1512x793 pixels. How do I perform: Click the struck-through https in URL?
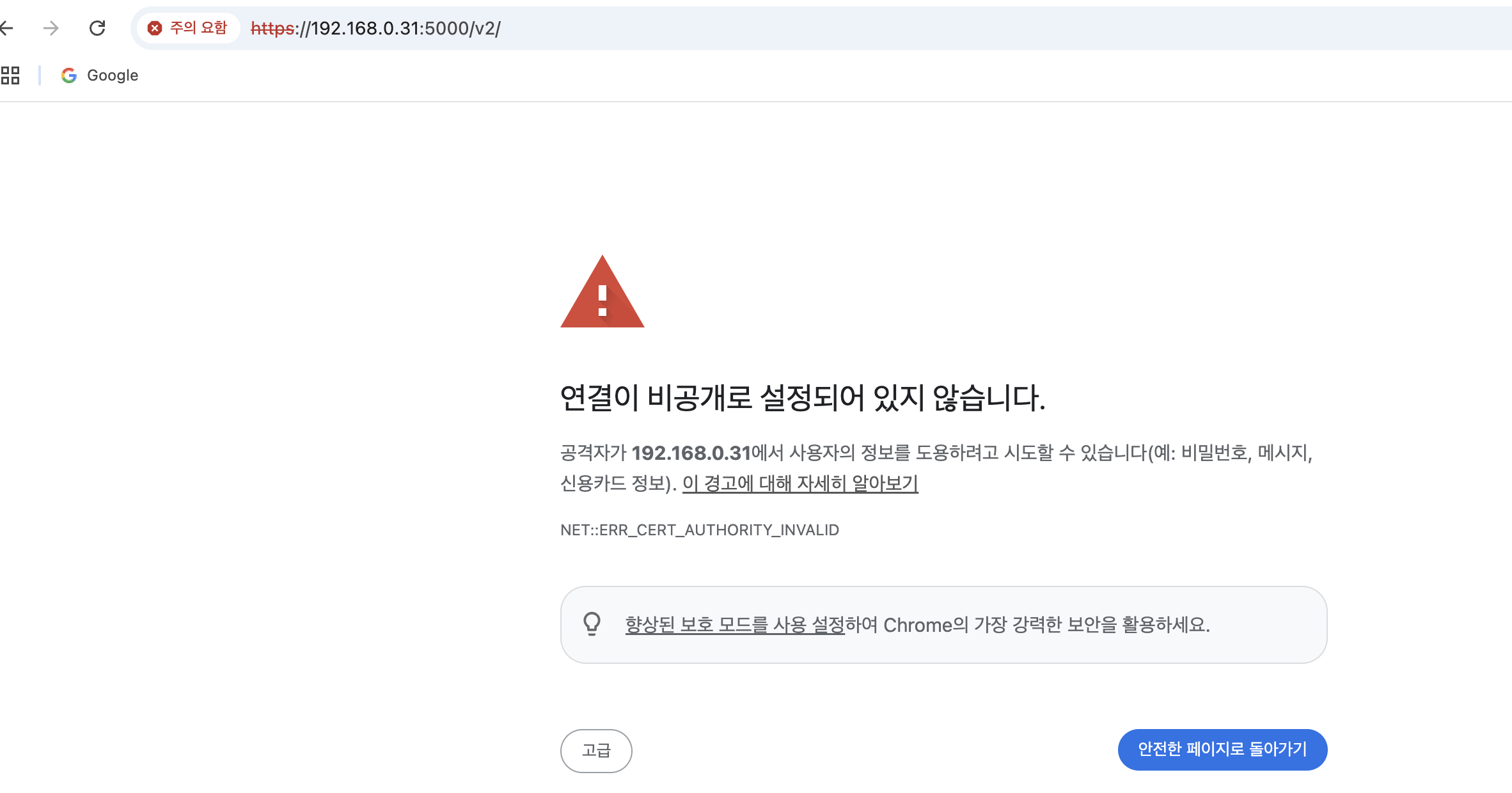(272, 28)
